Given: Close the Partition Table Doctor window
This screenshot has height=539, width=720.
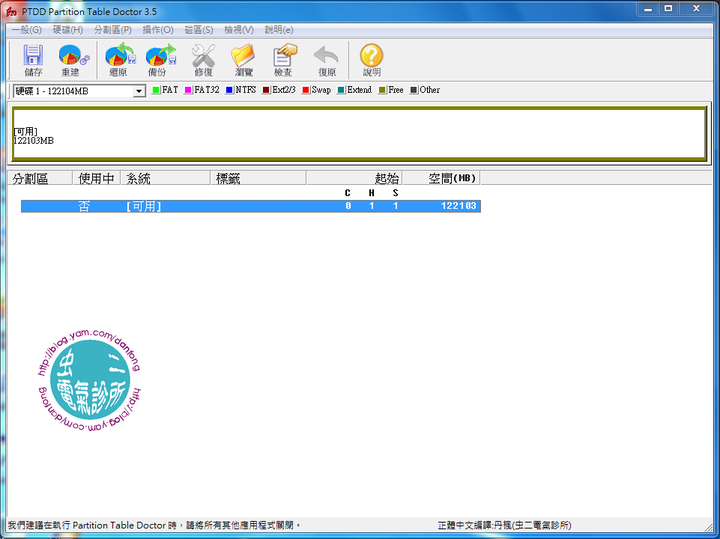Looking at the screenshot, I should 696,9.
